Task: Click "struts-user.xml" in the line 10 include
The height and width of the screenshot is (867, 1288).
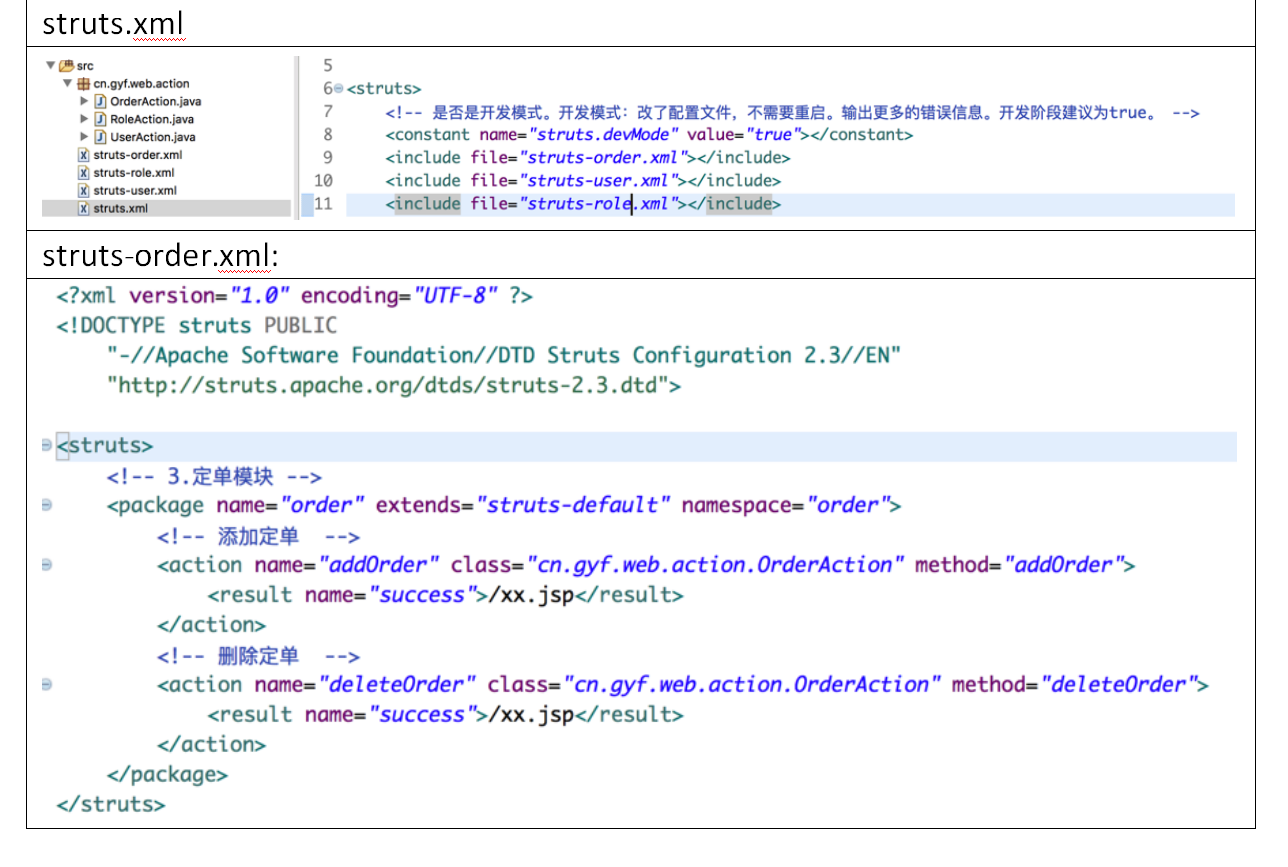Action: pyautogui.click(x=599, y=181)
